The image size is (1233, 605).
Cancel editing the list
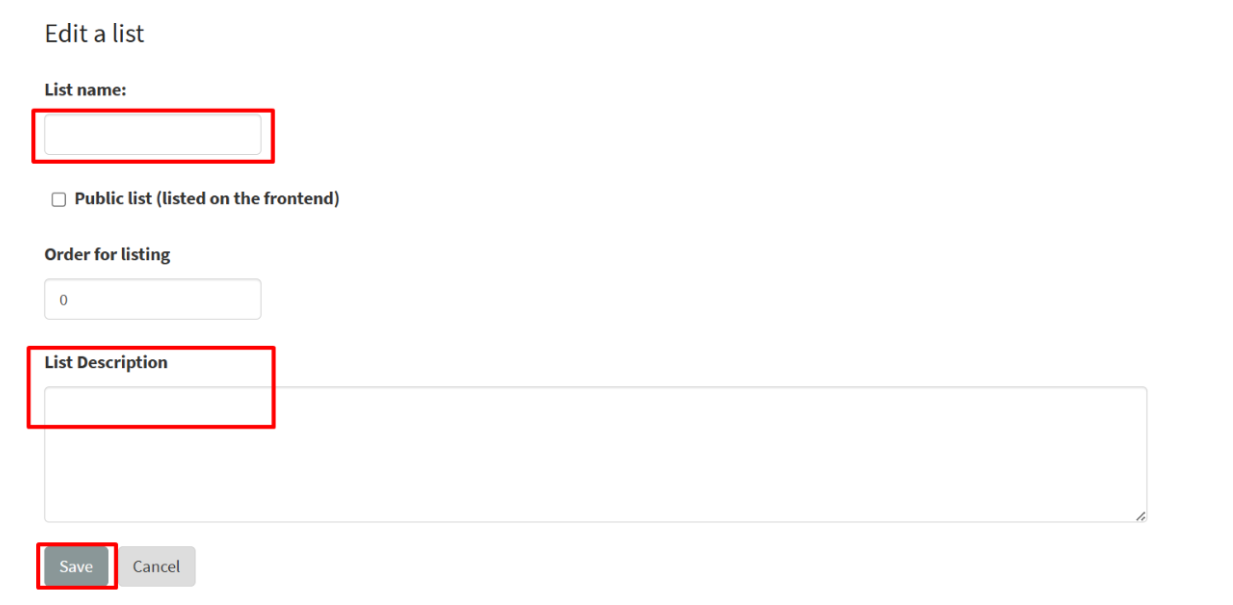coord(156,567)
